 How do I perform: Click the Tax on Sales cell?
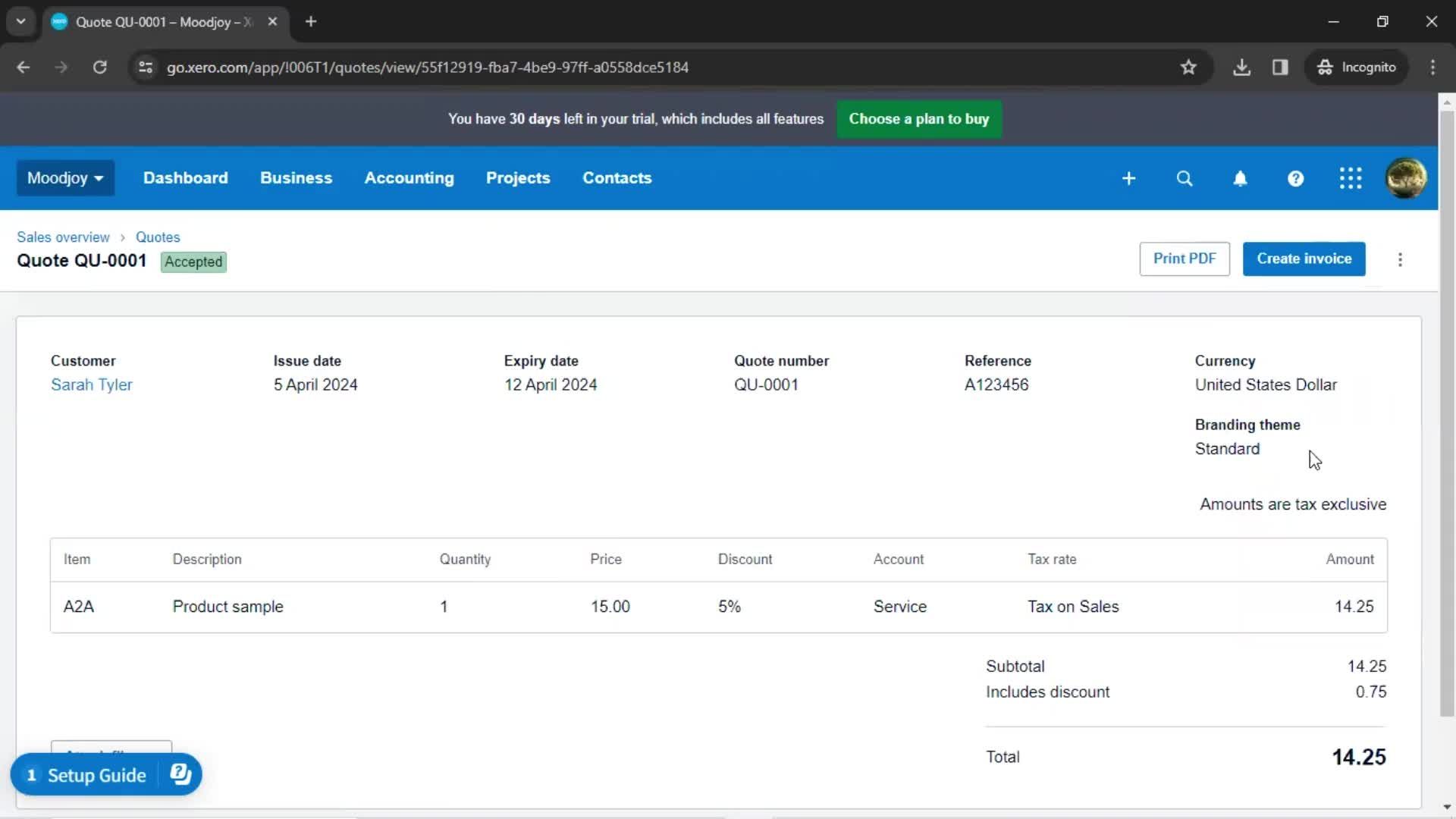[x=1072, y=607]
